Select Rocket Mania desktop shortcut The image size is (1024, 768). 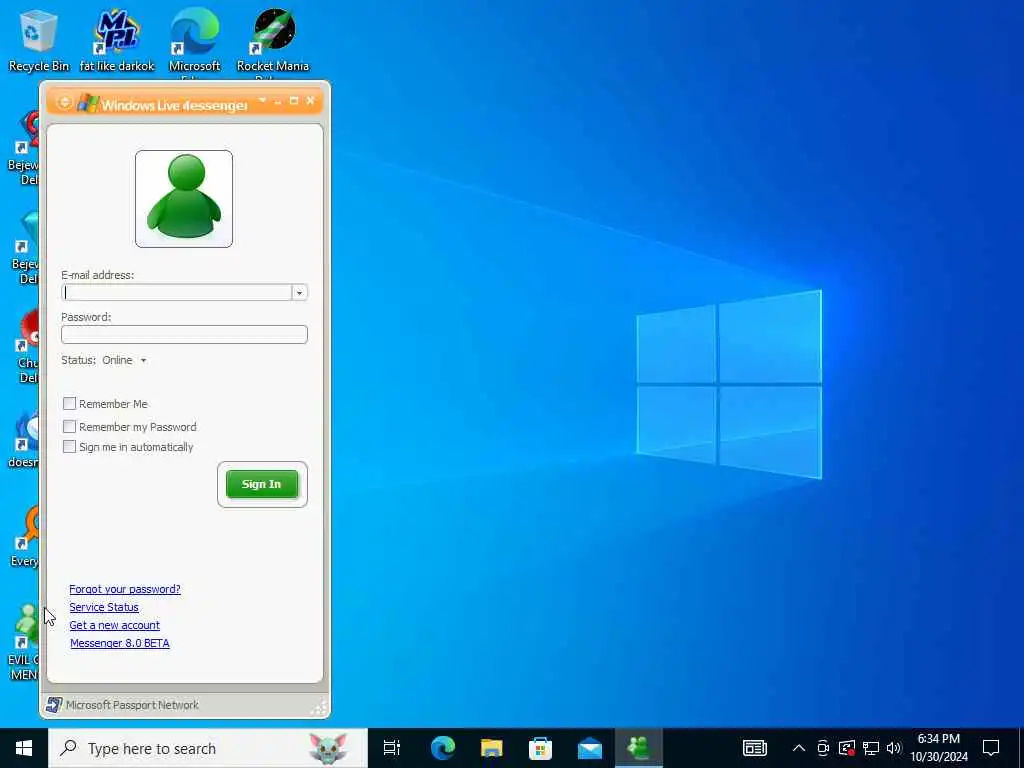(x=273, y=42)
